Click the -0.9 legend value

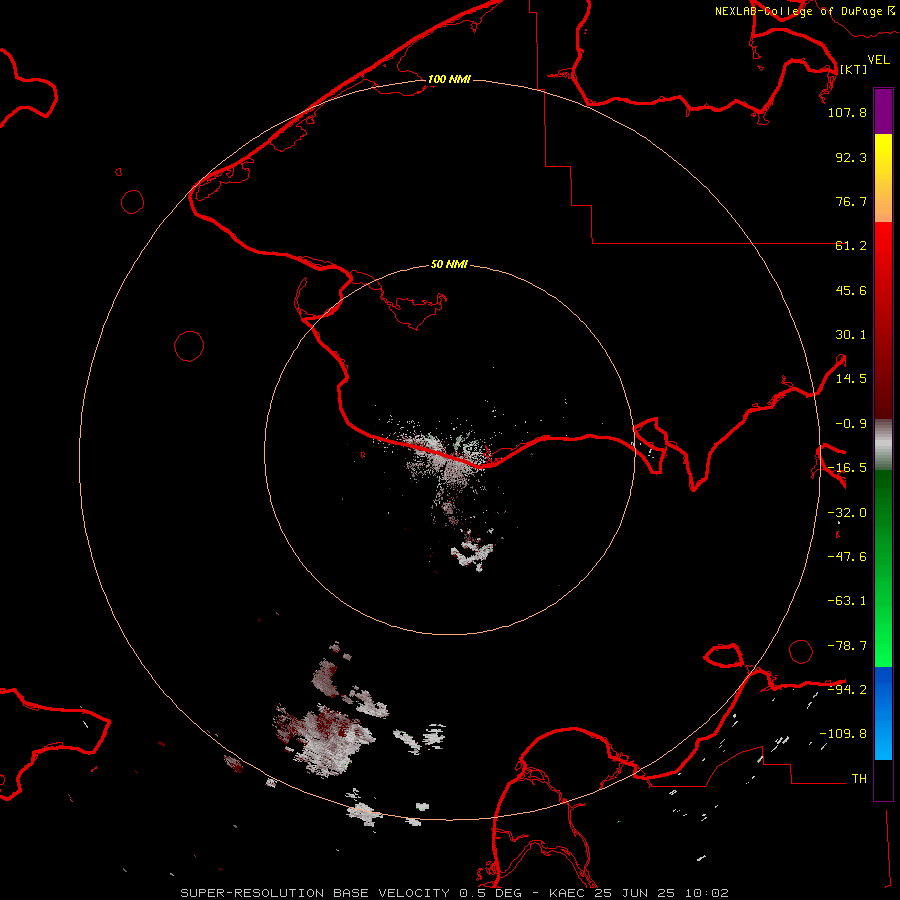(x=851, y=424)
